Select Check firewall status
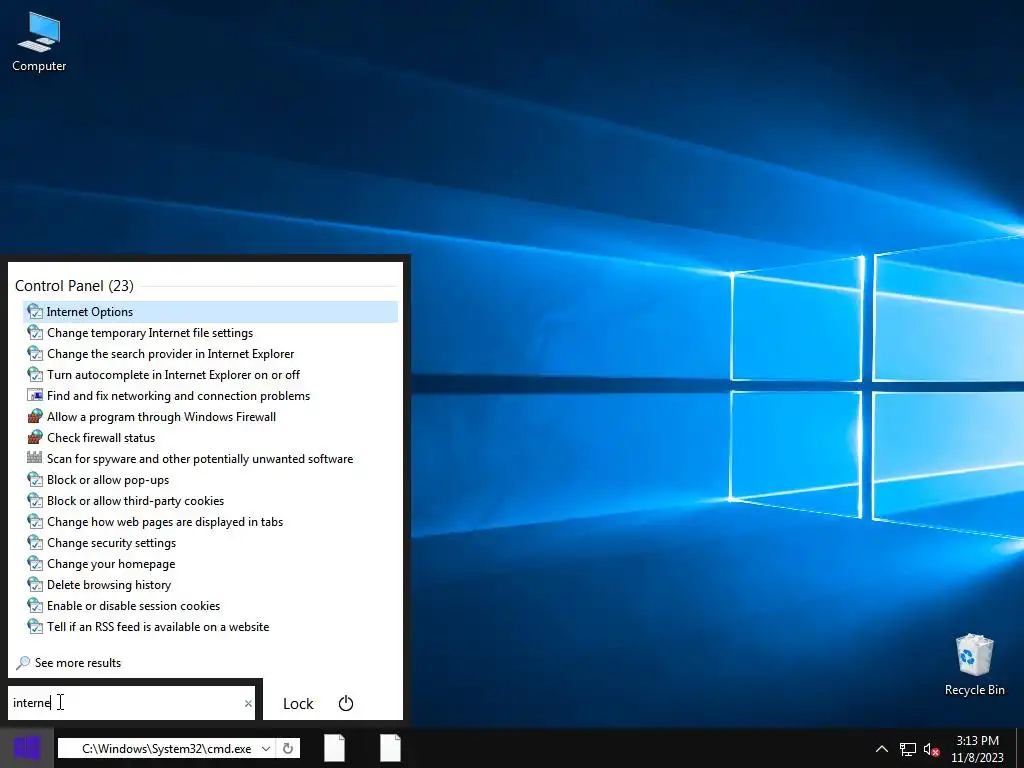The image size is (1024, 768). 210,438
